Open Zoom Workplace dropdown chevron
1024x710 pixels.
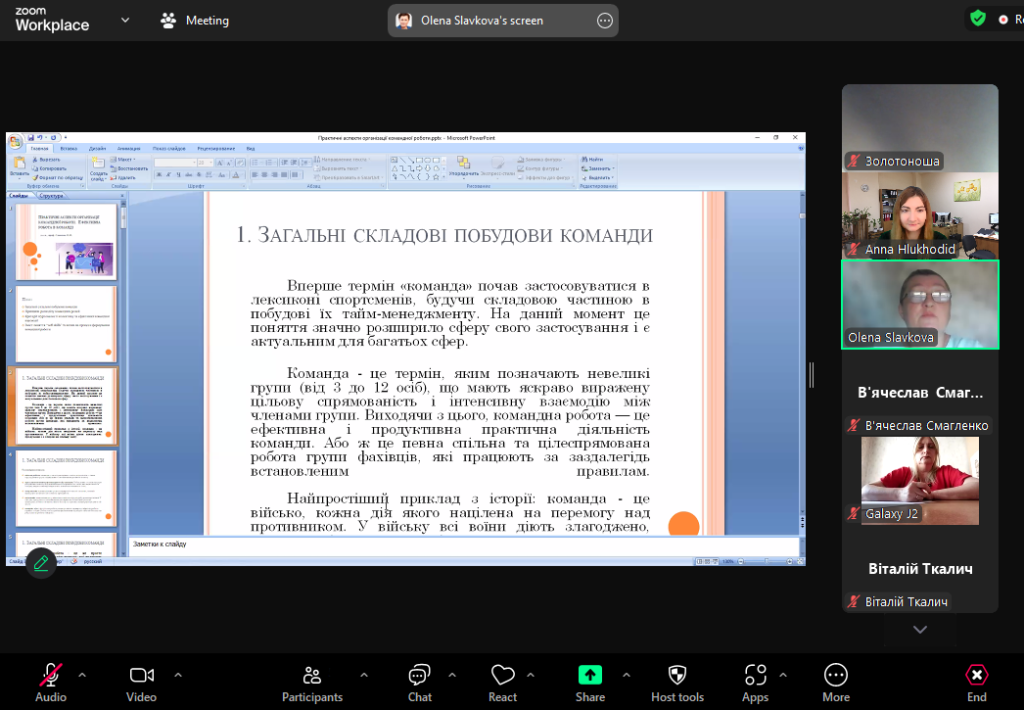(125, 20)
